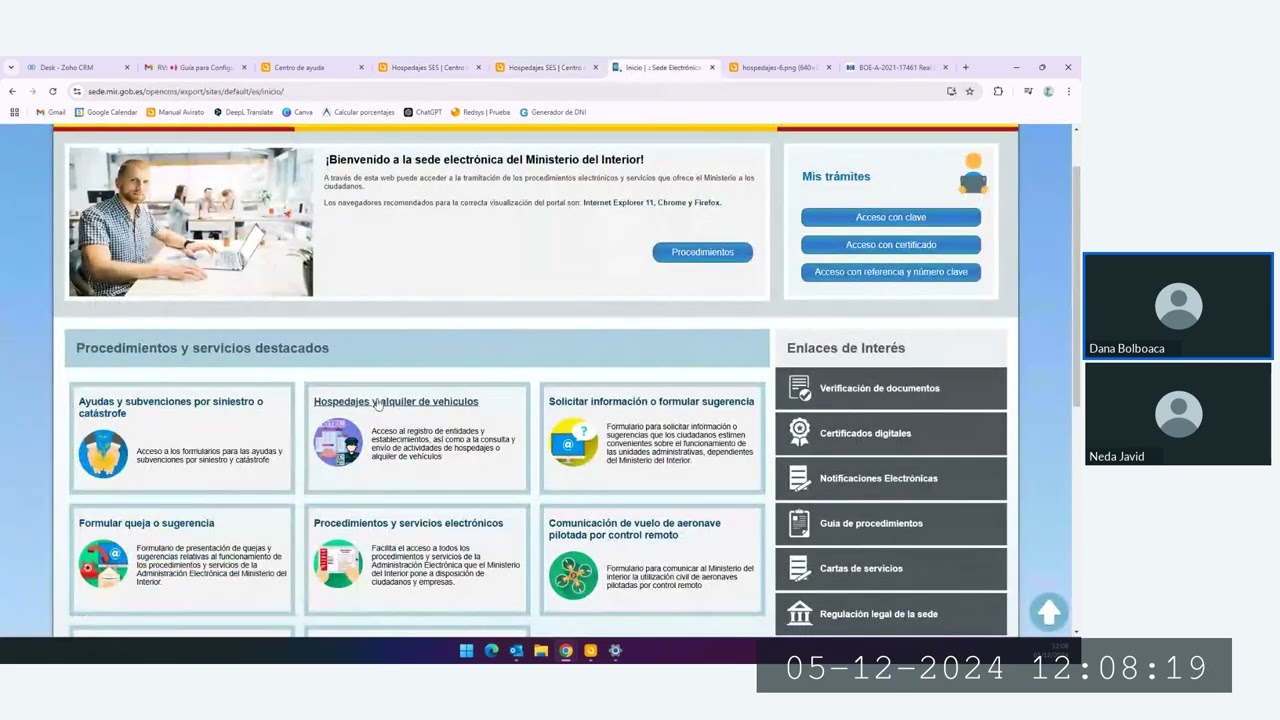The height and width of the screenshot is (720, 1280).
Task: Click the Enlaces de Interés heading
Action: click(x=846, y=348)
